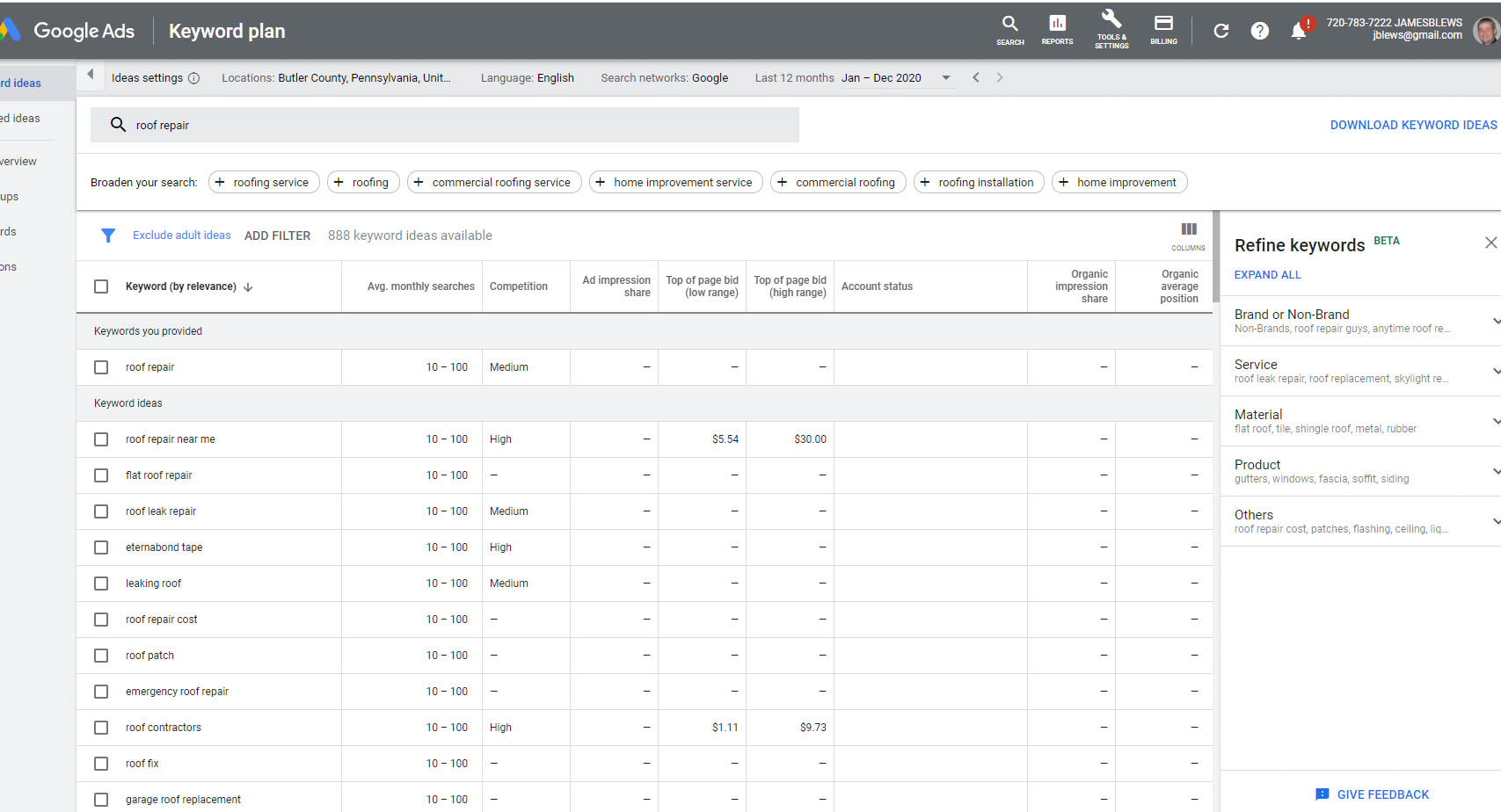Click the $30.00 high range bid
The width and height of the screenshot is (1501, 812).
coord(810,439)
